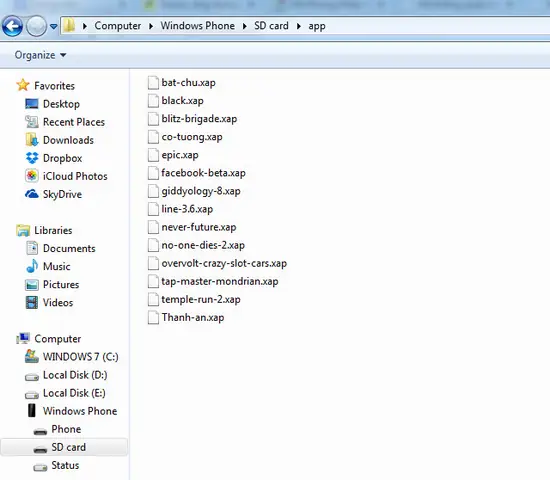This screenshot has height=480, width=550.
Task: Click the Computer icon in sidebar
Action: coord(23,338)
